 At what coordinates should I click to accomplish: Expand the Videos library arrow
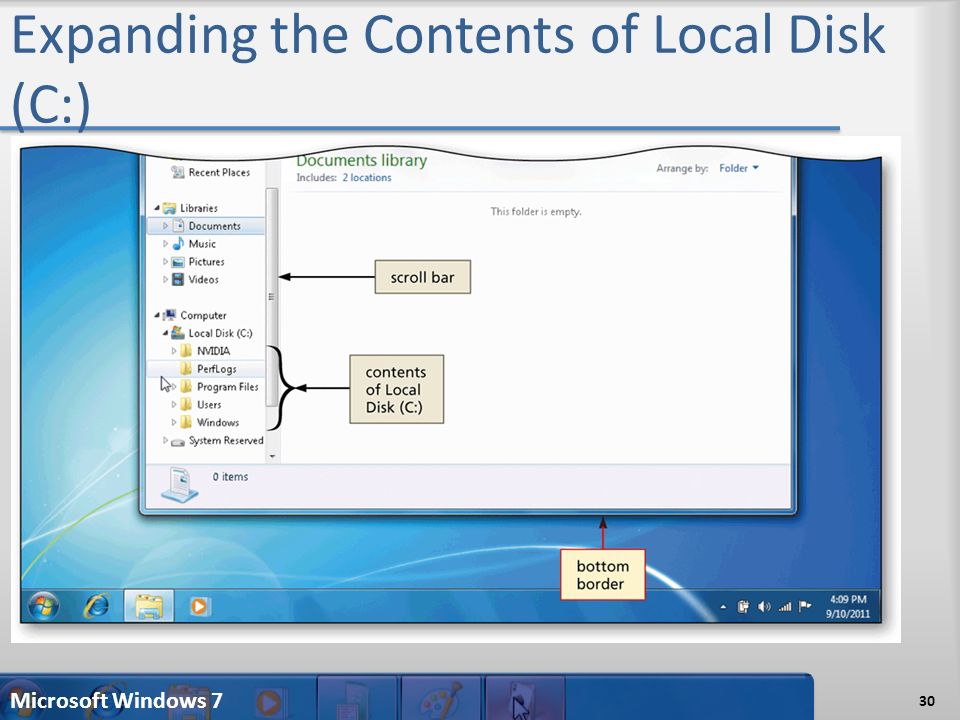pyautogui.click(x=165, y=279)
